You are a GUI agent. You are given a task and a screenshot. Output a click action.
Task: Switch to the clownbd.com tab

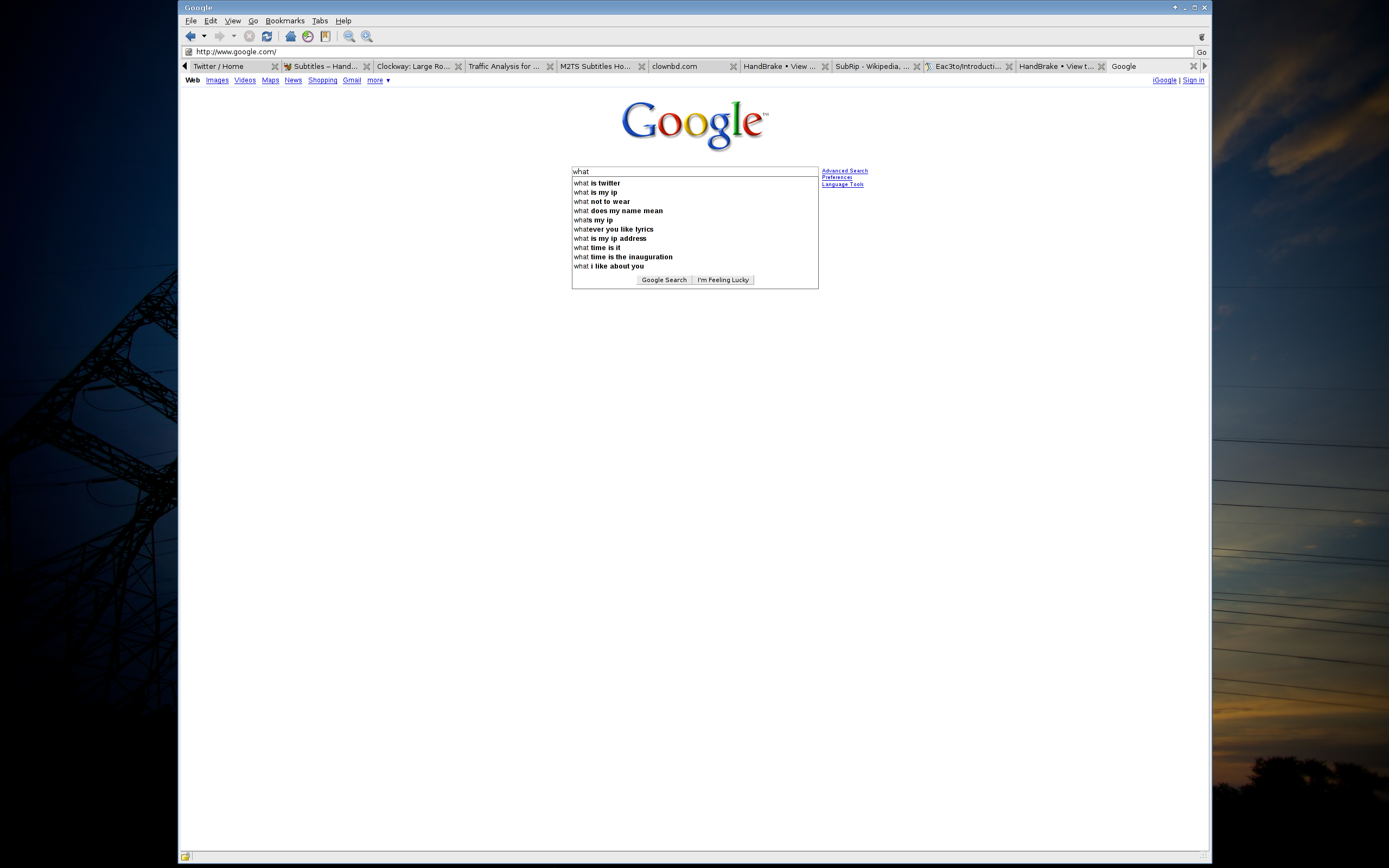pyautogui.click(x=689, y=67)
